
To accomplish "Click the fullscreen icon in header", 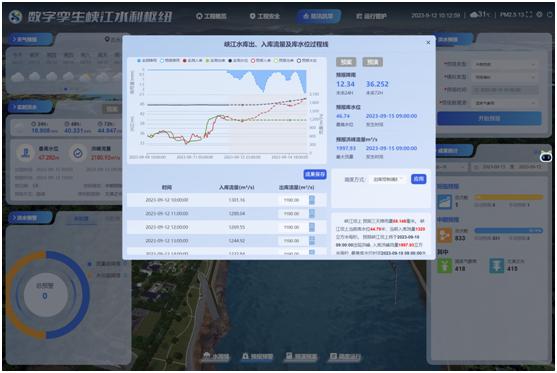I will pyautogui.click(x=529, y=15).
